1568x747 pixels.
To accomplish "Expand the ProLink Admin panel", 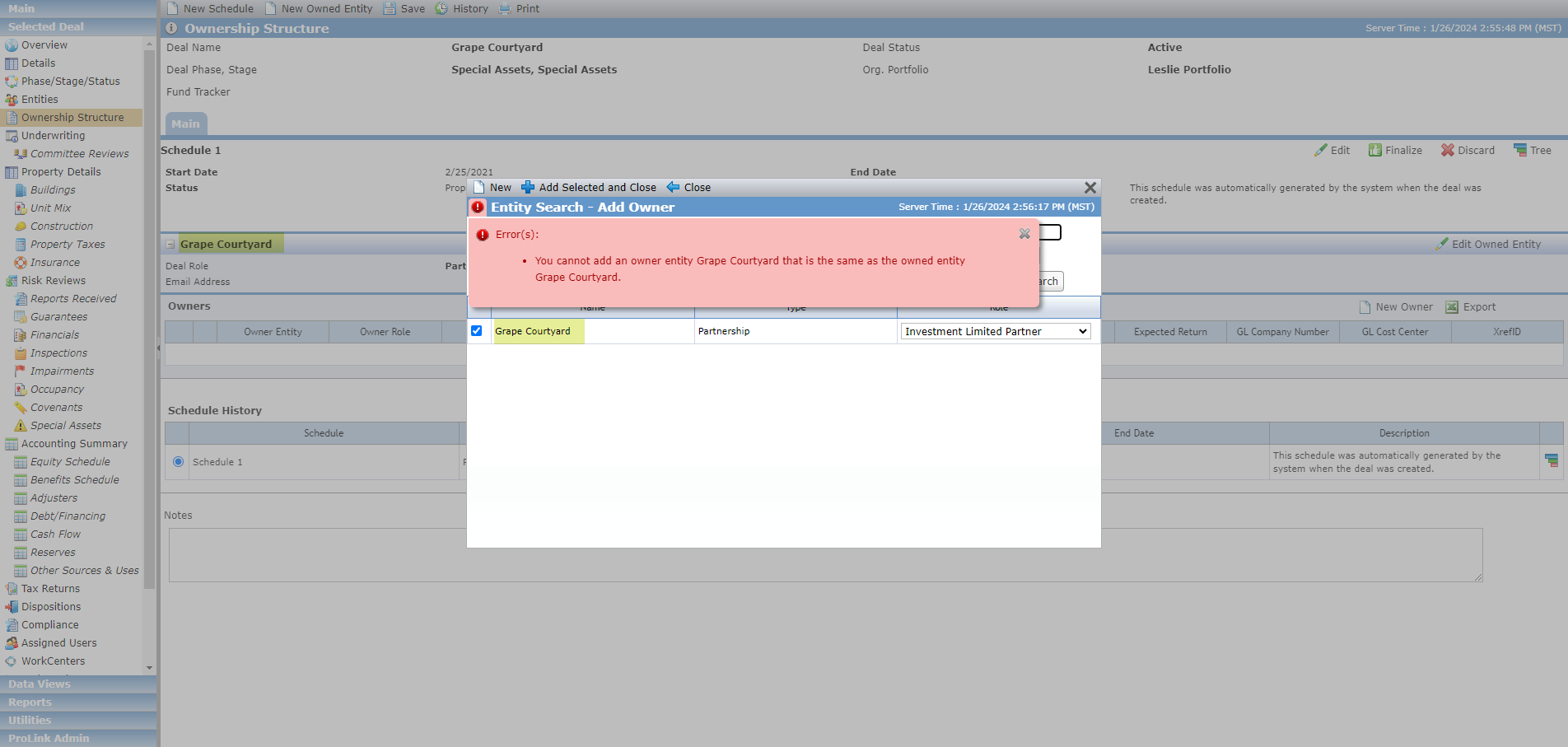I will (x=78, y=739).
